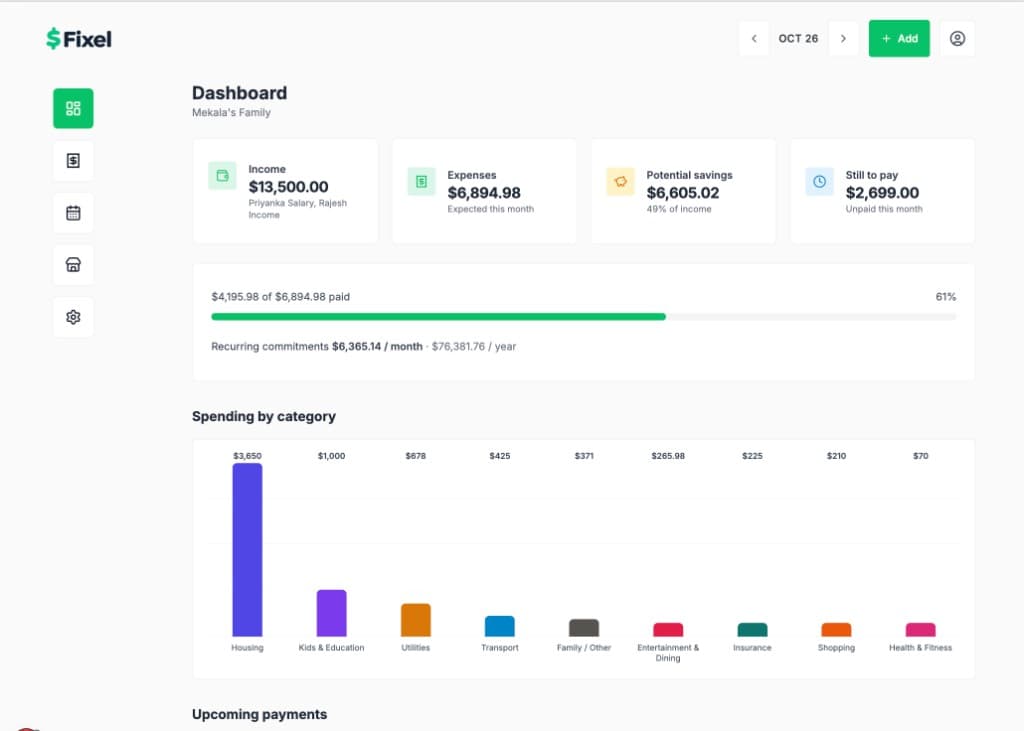
Task: Click the 61% progress label
Action: (946, 297)
